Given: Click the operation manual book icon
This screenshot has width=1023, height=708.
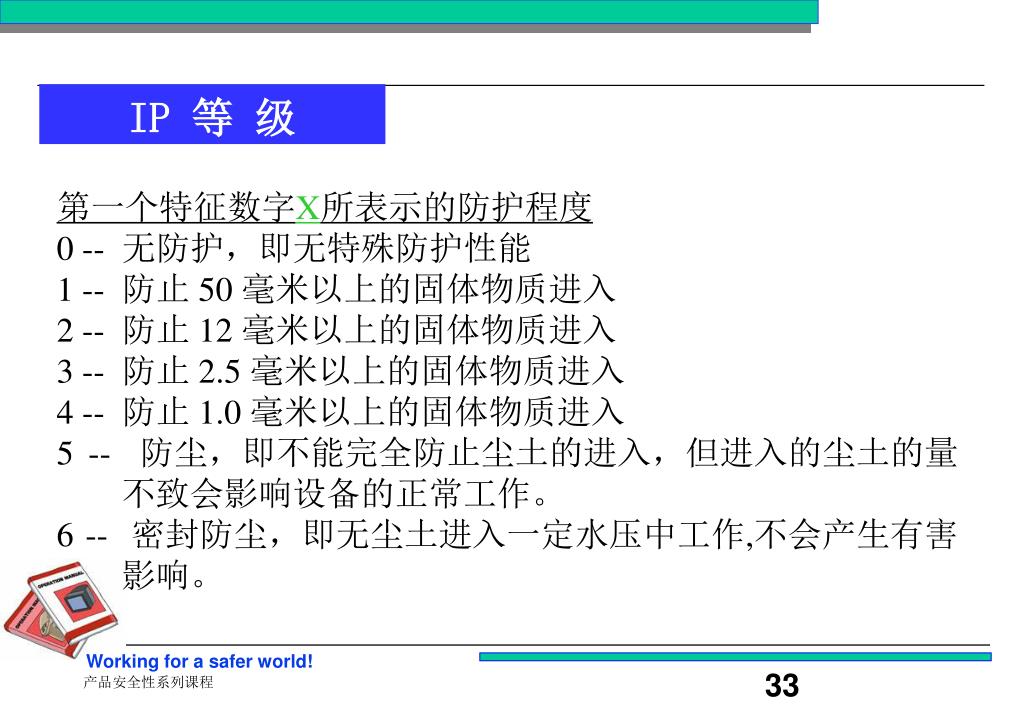Looking at the screenshot, I should 60,609.
